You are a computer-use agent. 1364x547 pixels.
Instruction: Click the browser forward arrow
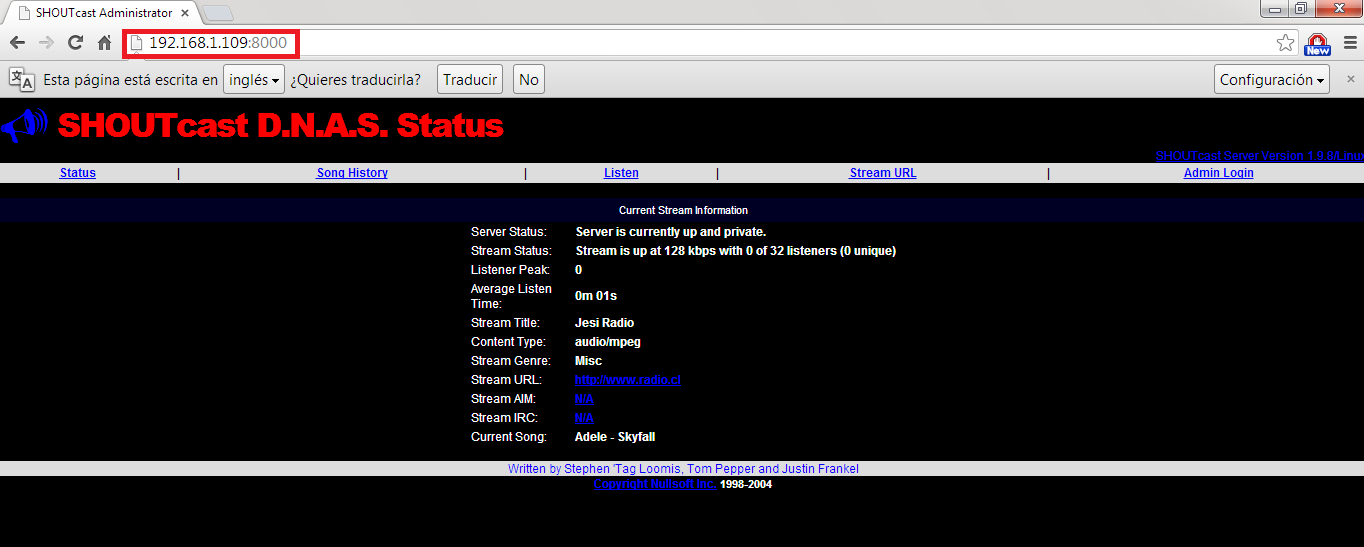46,43
